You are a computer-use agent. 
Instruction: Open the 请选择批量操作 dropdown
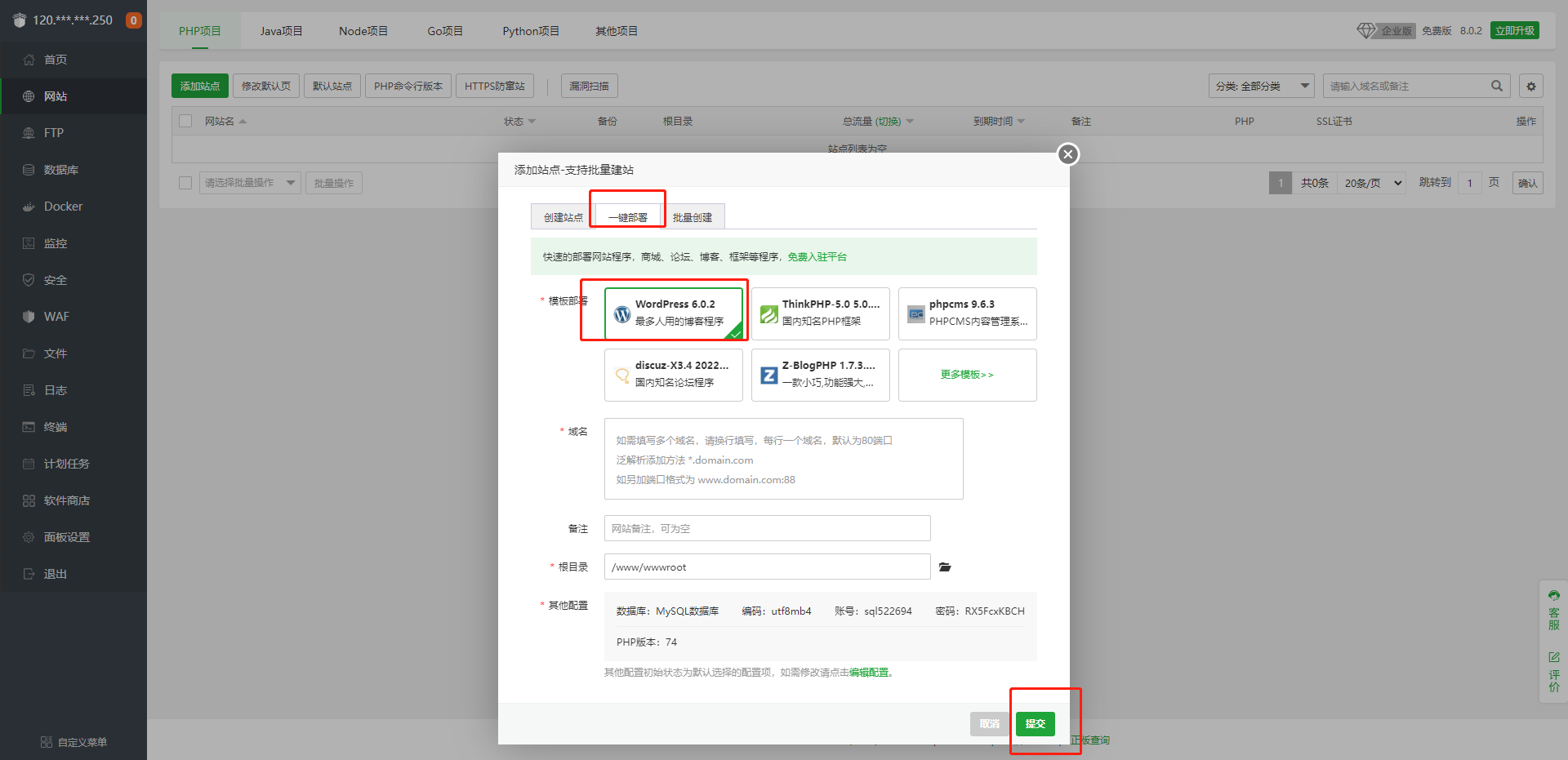coord(250,183)
